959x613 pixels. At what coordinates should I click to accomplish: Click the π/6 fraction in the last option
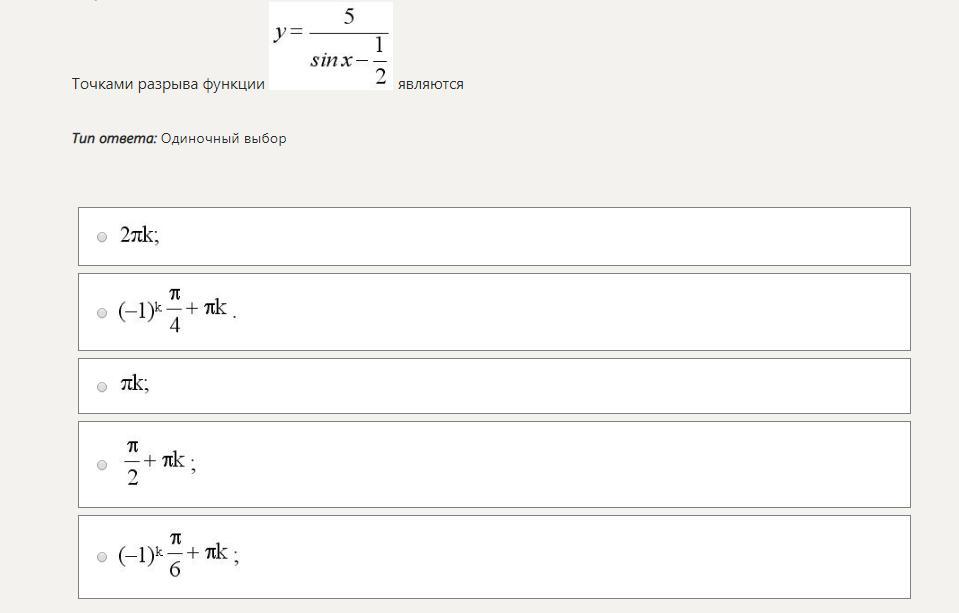(175, 555)
